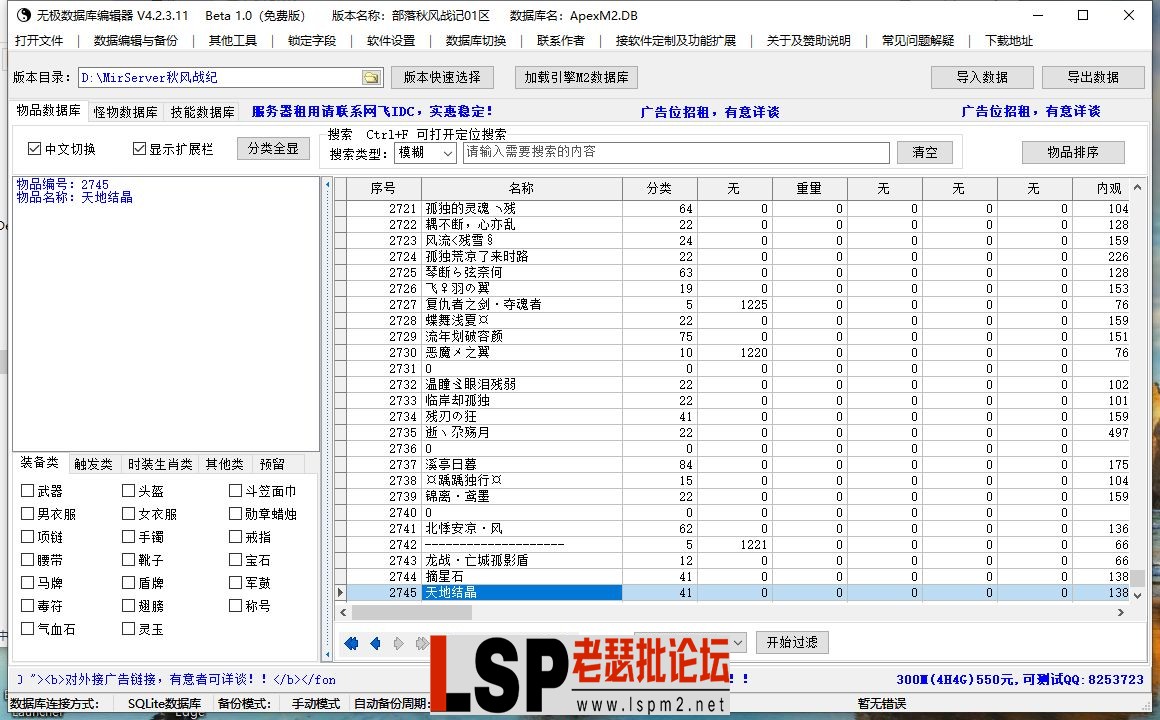Uncheck the 显示扩展栏 option

coord(139,149)
